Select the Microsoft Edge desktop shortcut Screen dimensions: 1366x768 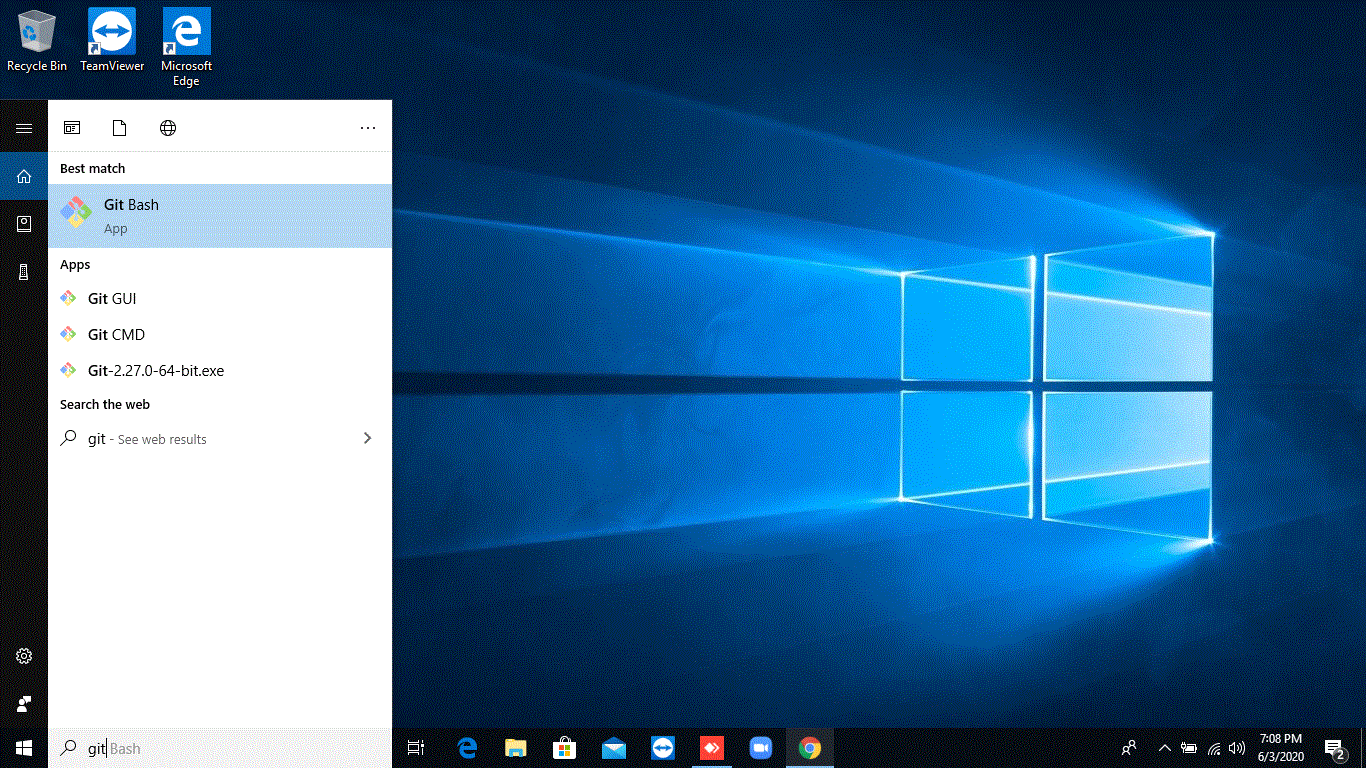186,48
